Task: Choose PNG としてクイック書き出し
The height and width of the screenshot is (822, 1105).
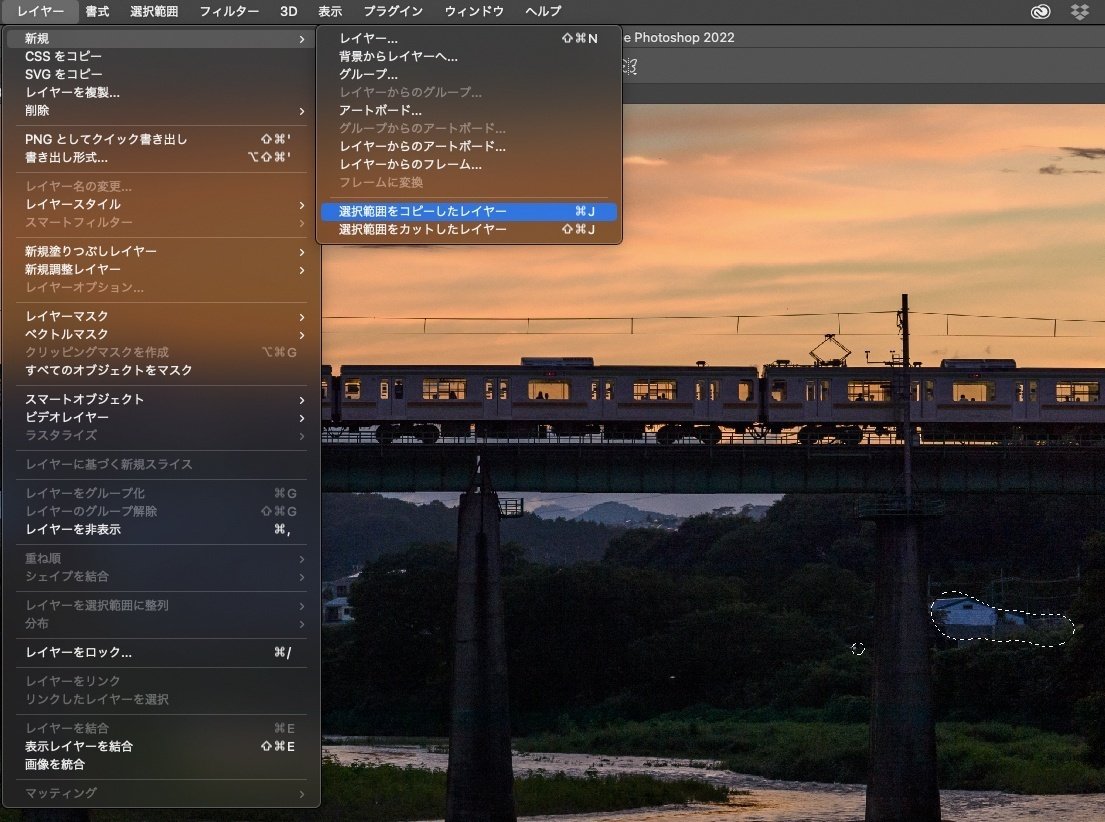Action: 161,140
